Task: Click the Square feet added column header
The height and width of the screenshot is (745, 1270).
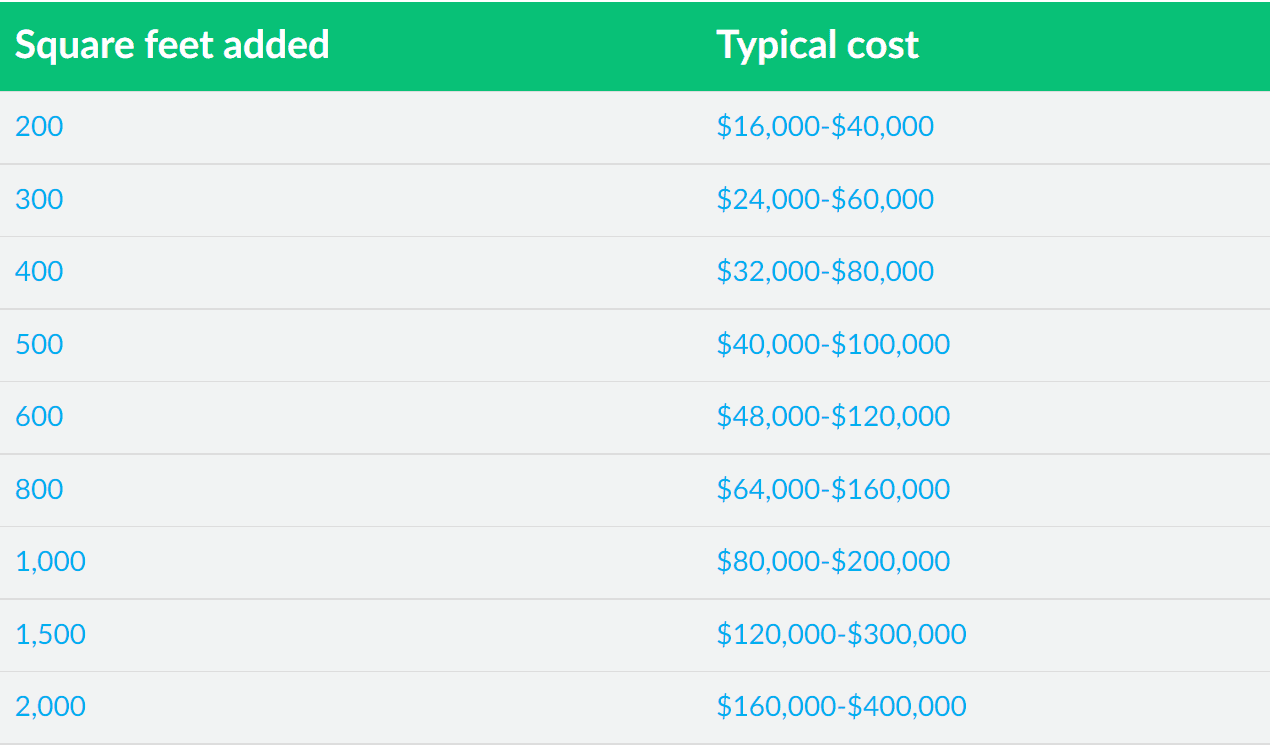Action: coord(172,45)
